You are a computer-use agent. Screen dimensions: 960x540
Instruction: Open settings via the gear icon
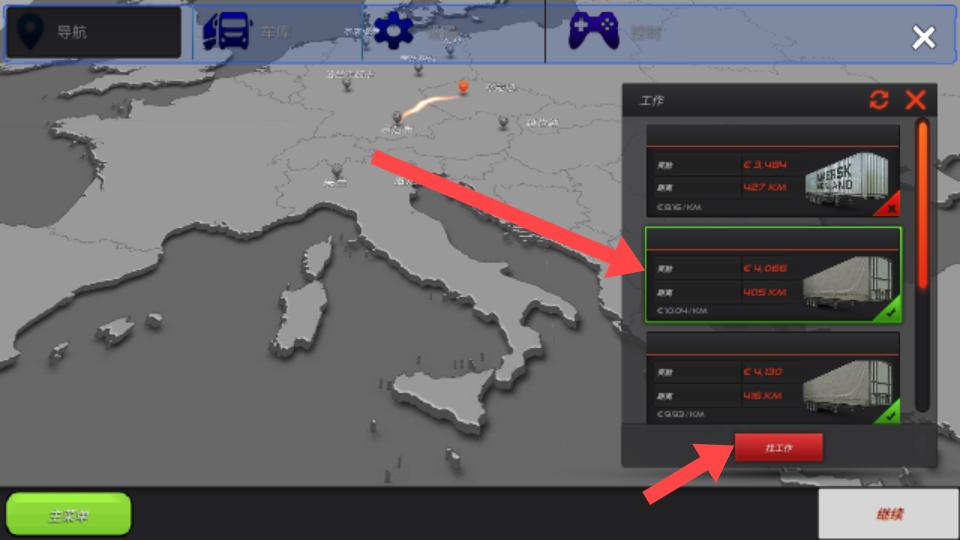pos(393,31)
